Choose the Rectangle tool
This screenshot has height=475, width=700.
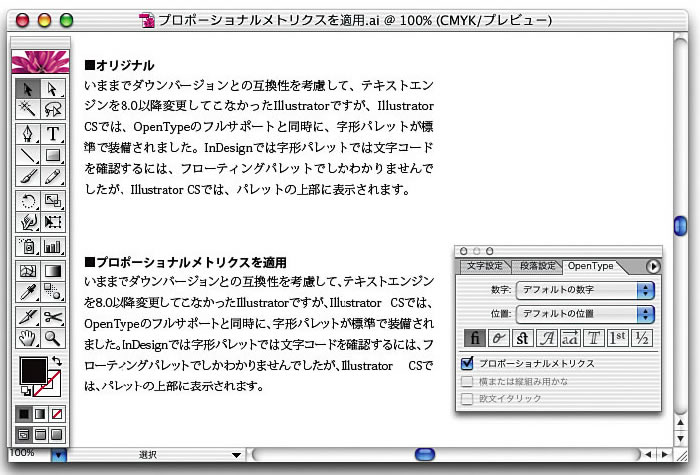tap(53, 155)
